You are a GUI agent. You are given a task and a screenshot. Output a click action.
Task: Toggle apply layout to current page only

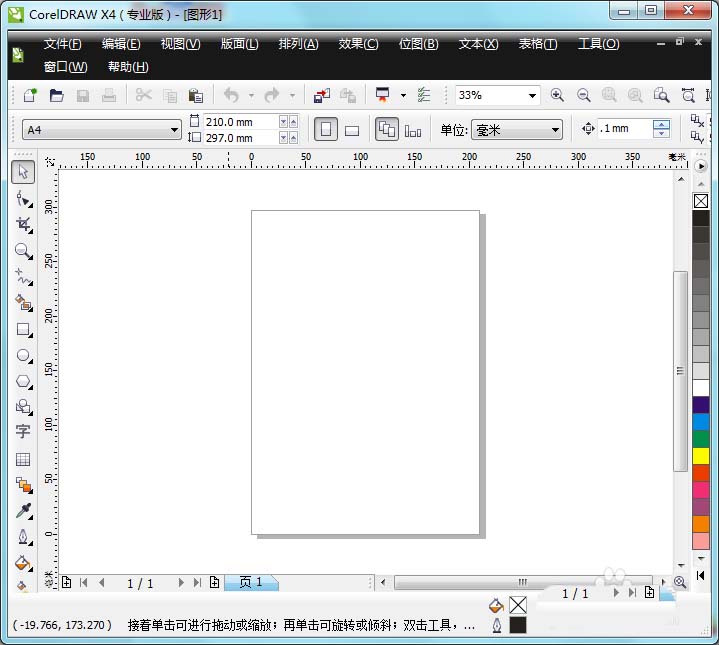[413, 131]
